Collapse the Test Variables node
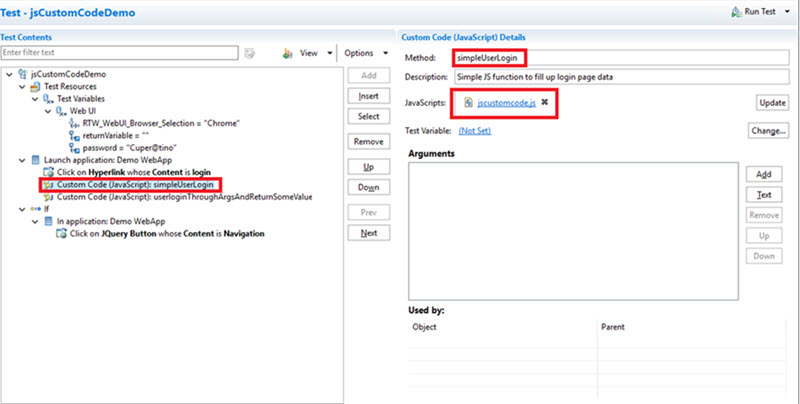The width and height of the screenshot is (800, 404). pos(35,99)
